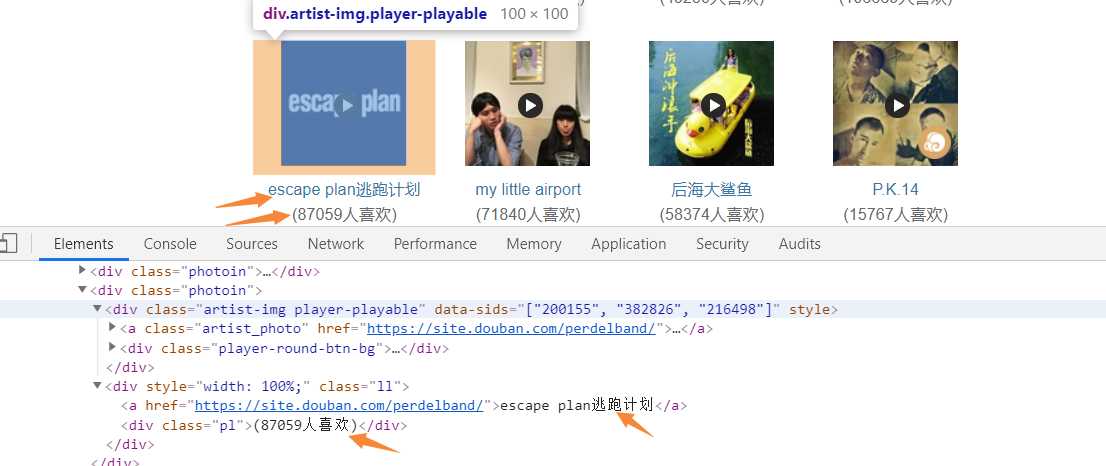Collapse the div class ll node
This screenshot has width=1106, height=466.
pos(97,385)
